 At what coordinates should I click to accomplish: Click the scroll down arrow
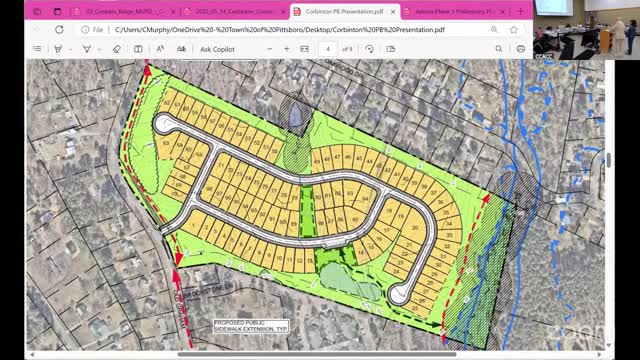coord(609,345)
